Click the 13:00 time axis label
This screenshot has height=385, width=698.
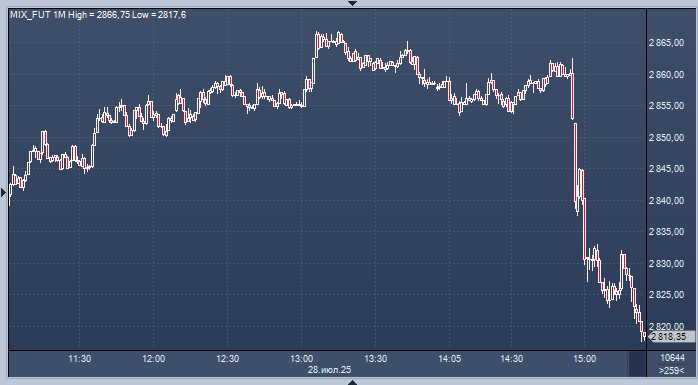tap(301, 359)
